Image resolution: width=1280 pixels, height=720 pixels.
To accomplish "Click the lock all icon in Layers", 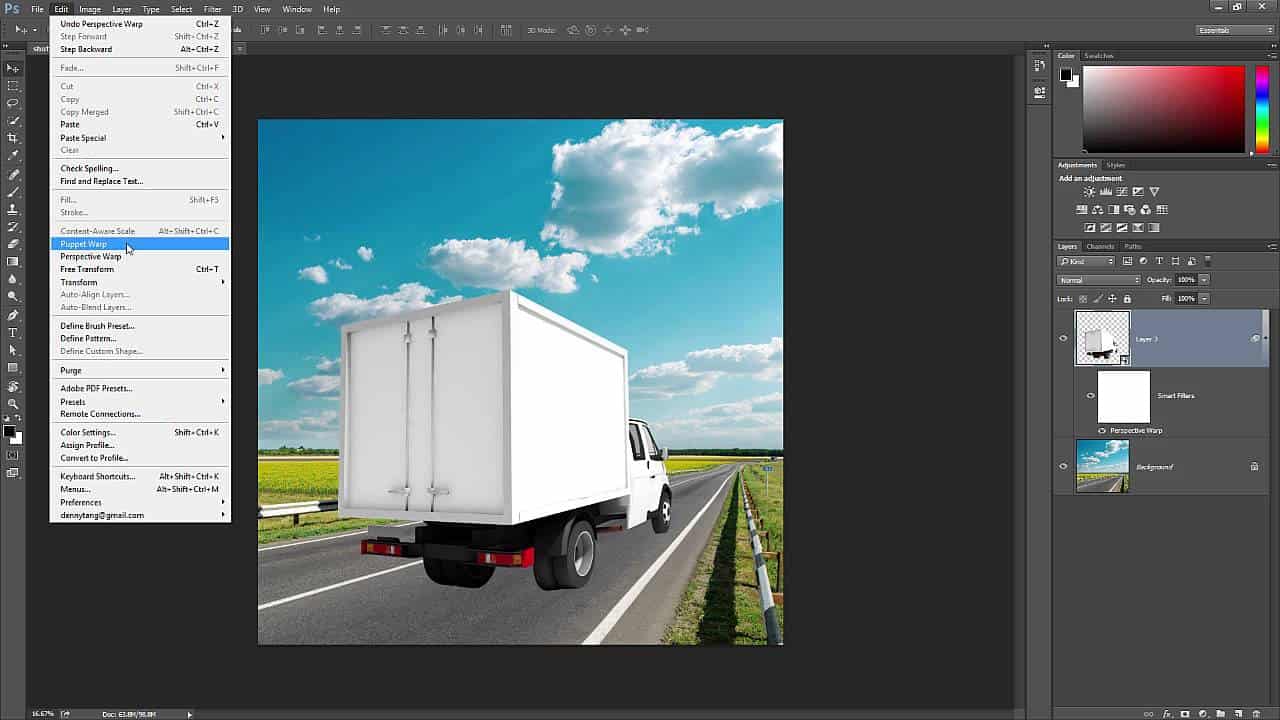I will pos(1127,299).
